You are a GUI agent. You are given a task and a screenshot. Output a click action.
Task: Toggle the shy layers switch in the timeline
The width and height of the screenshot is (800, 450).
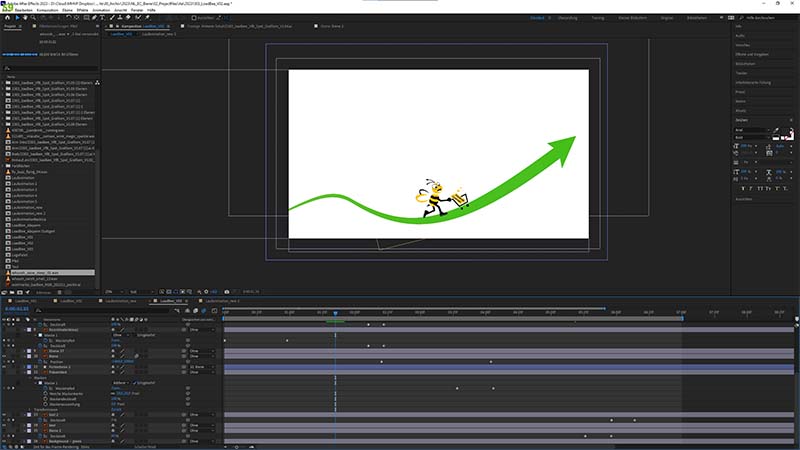point(187,310)
